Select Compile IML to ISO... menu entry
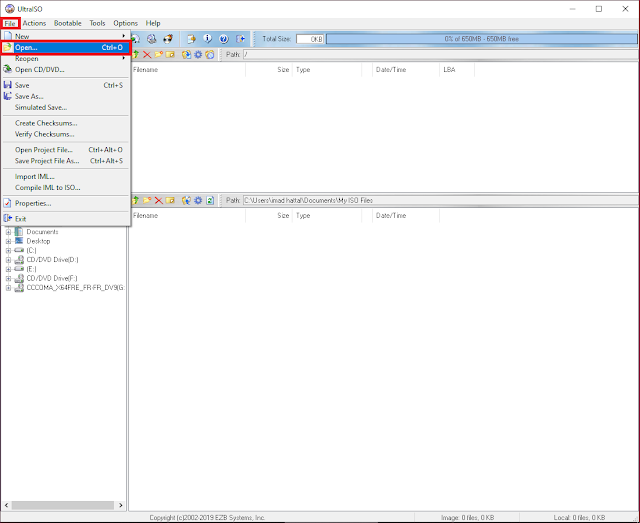 [x=65, y=187]
